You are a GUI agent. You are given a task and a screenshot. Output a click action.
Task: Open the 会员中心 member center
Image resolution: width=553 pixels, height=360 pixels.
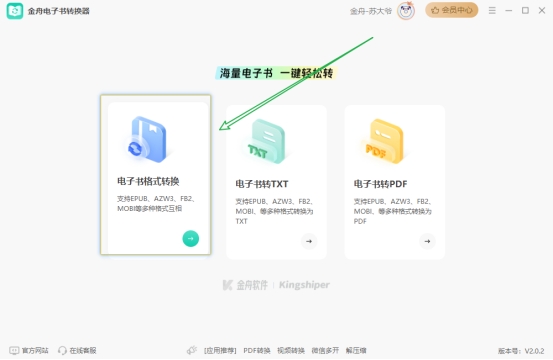click(x=451, y=10)
